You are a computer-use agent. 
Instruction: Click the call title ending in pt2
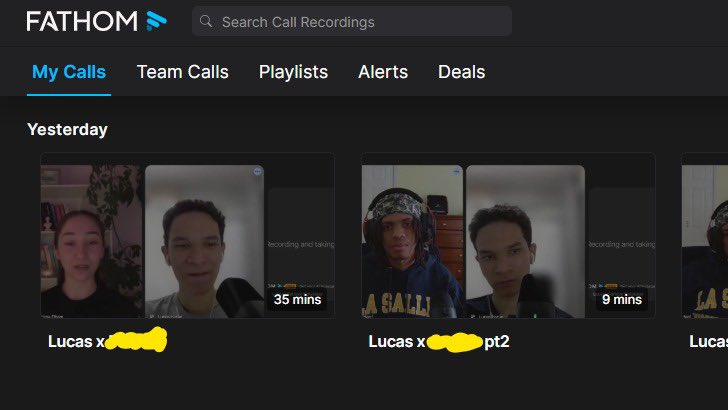click(439, 342)
